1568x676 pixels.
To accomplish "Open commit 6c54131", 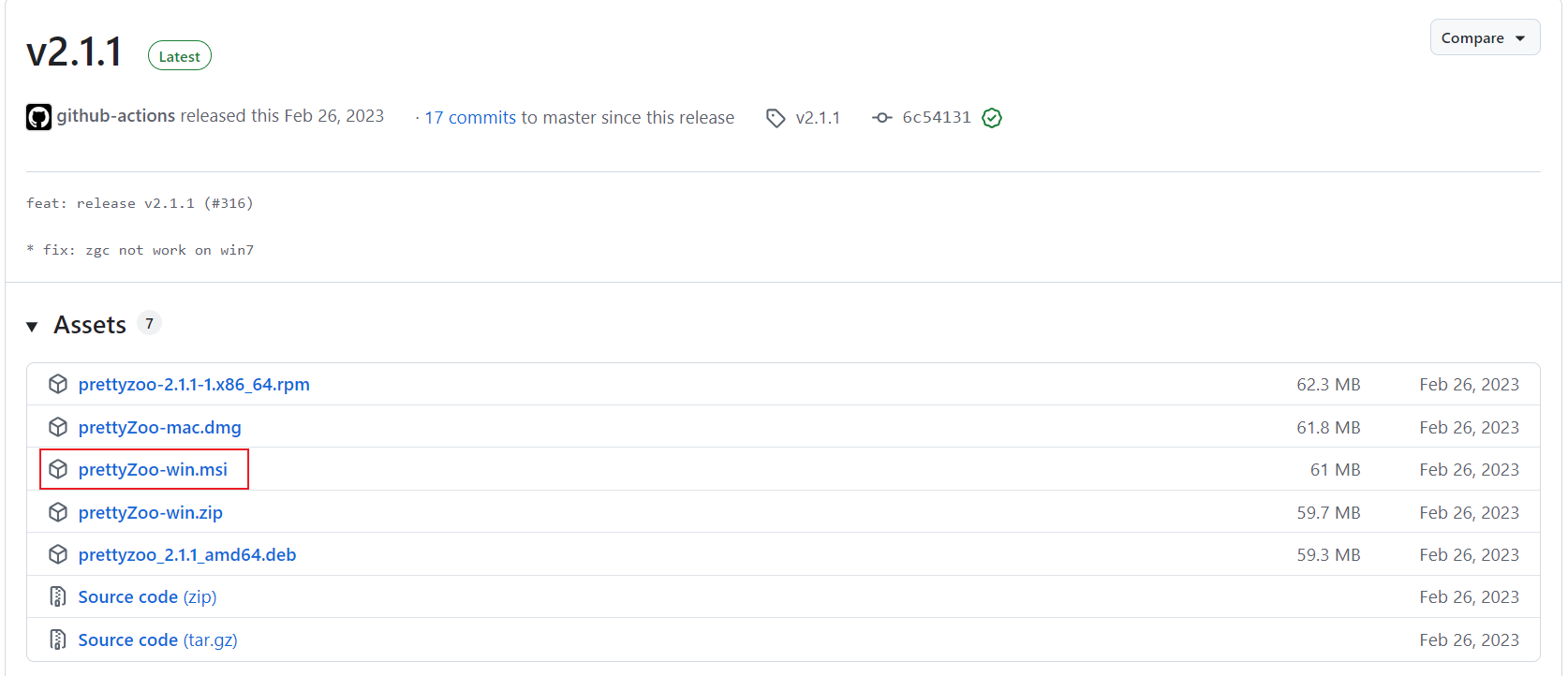I will pyautogui.click(x=937, y=117).
